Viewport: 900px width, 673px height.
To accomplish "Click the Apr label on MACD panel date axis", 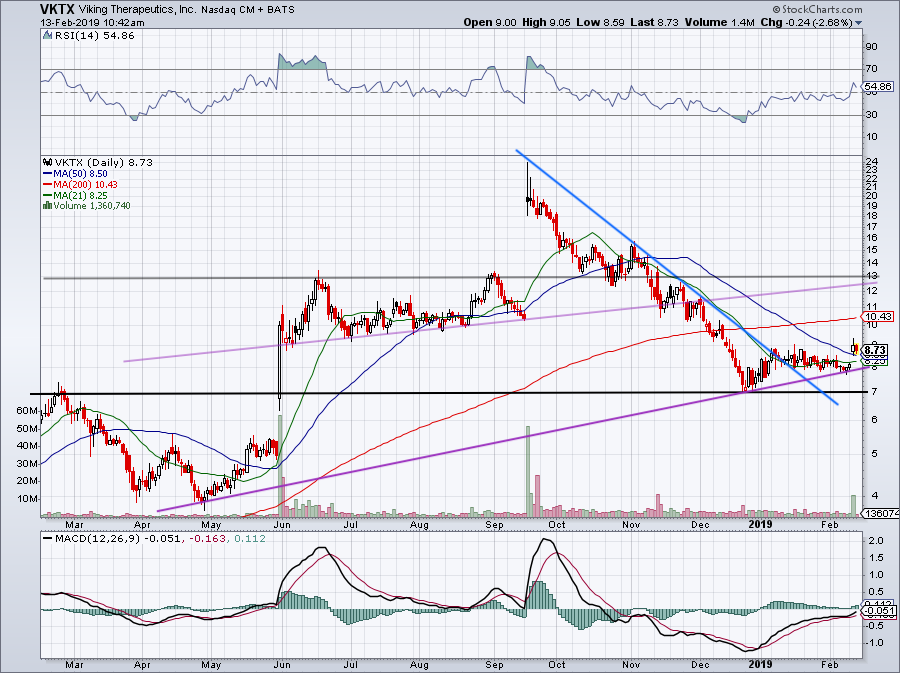I will (x=142, y=664).
